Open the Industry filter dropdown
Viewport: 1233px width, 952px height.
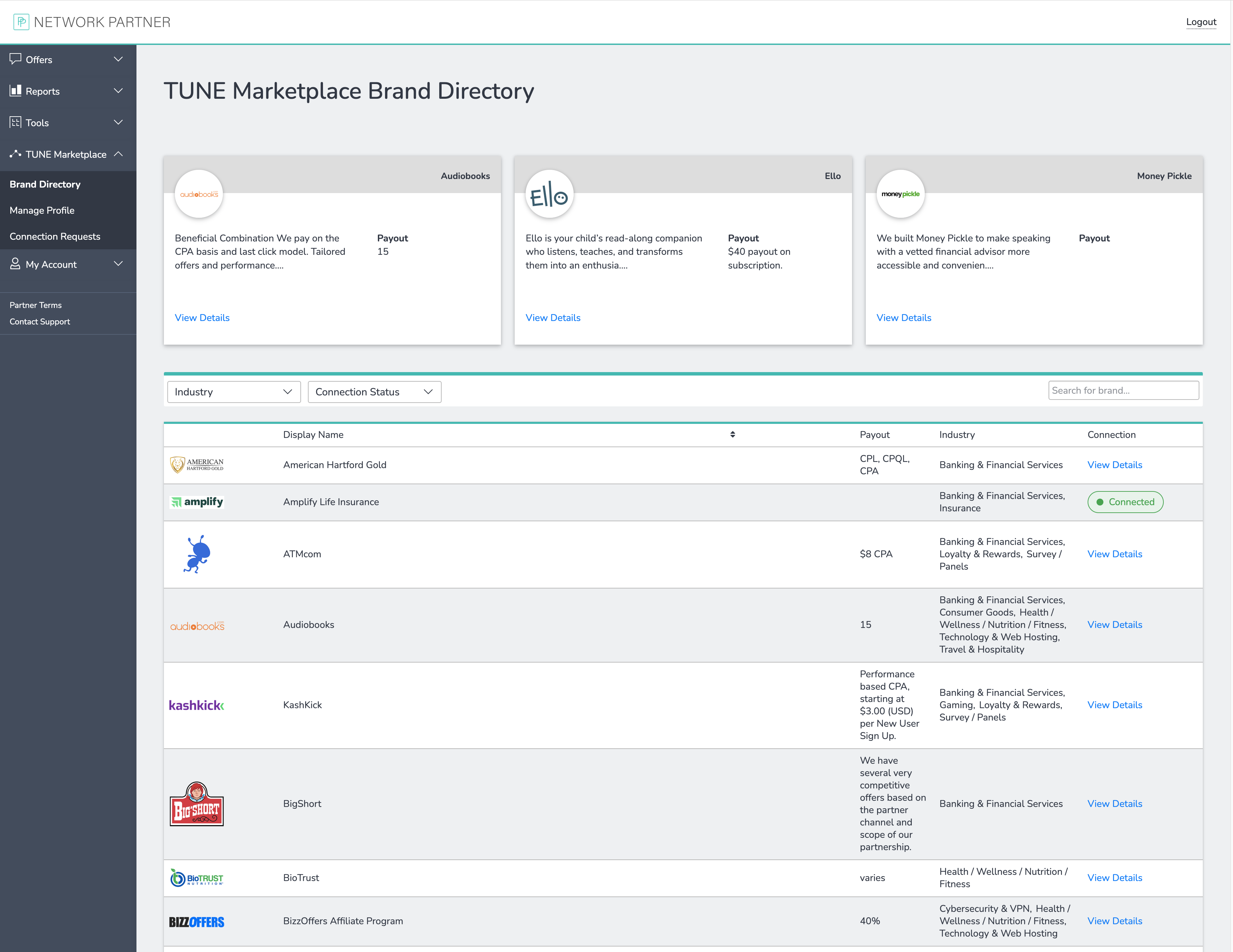coord(234,392)
